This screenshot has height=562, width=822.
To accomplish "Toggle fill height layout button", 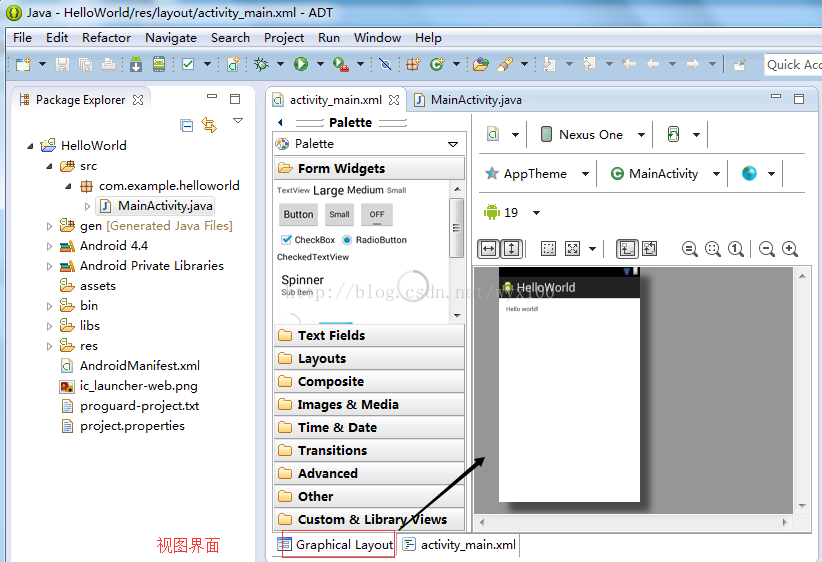I will point(511,248).
